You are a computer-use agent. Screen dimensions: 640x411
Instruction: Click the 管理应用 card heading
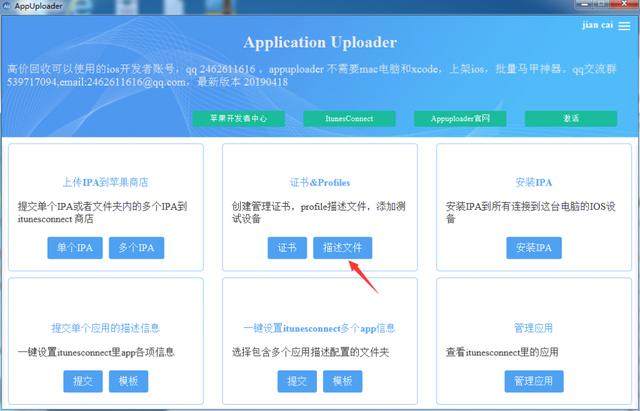pos(533,328)
